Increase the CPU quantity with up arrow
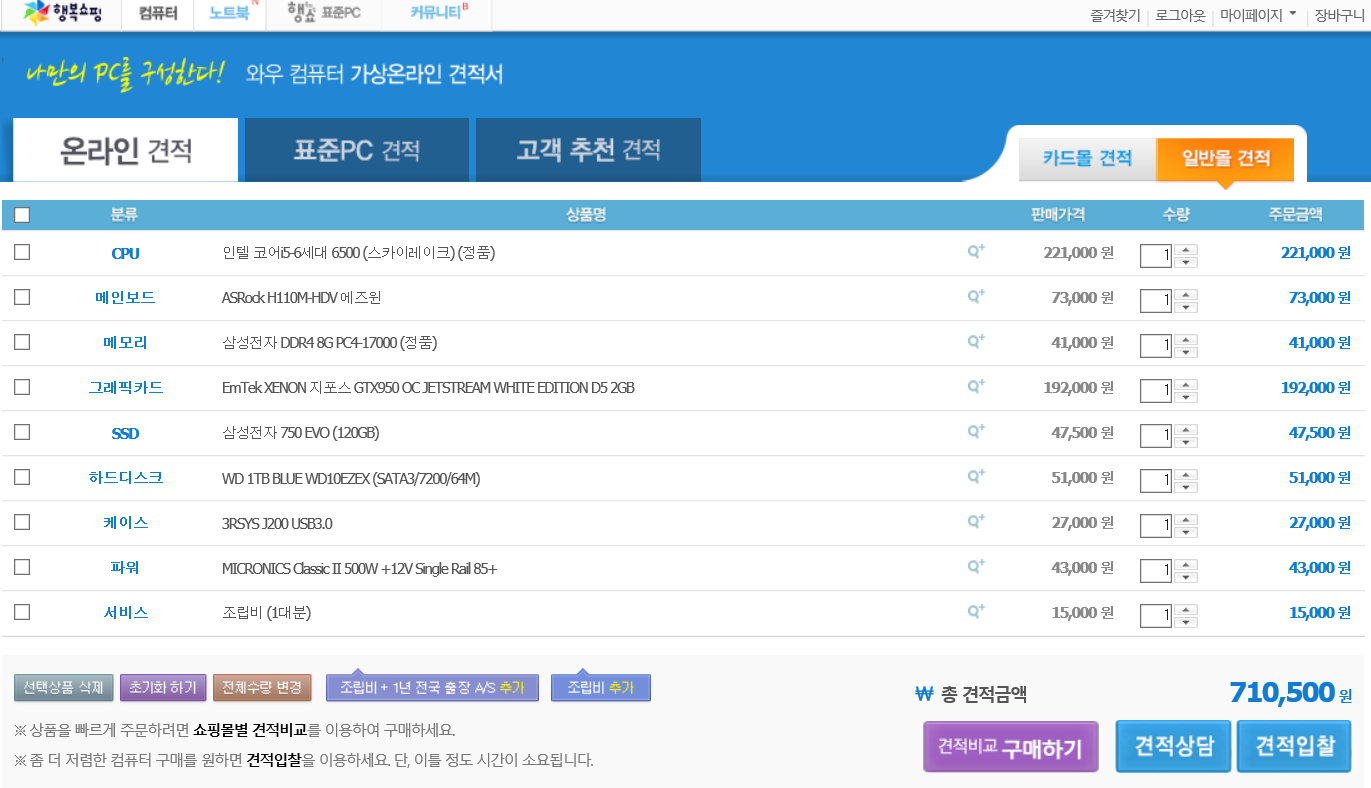This screenshot has width=1371, height=788. click(x=1186, y=250)
